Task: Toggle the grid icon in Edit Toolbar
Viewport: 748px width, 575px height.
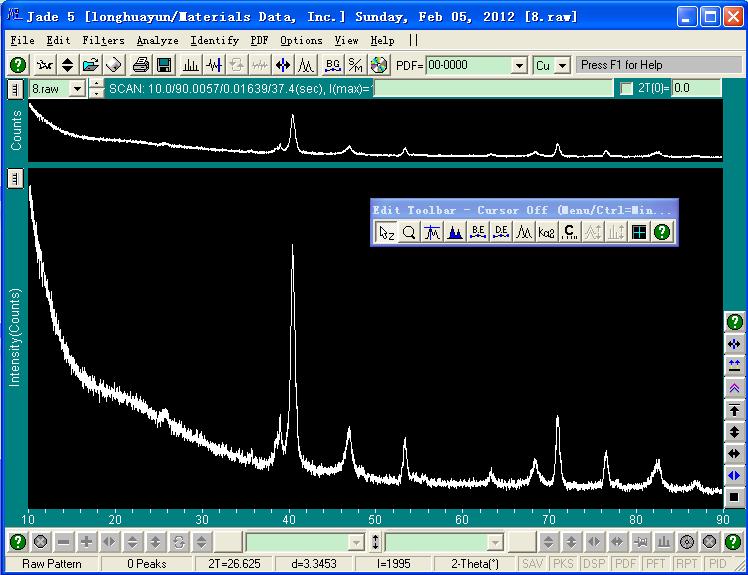Action: 639,232
